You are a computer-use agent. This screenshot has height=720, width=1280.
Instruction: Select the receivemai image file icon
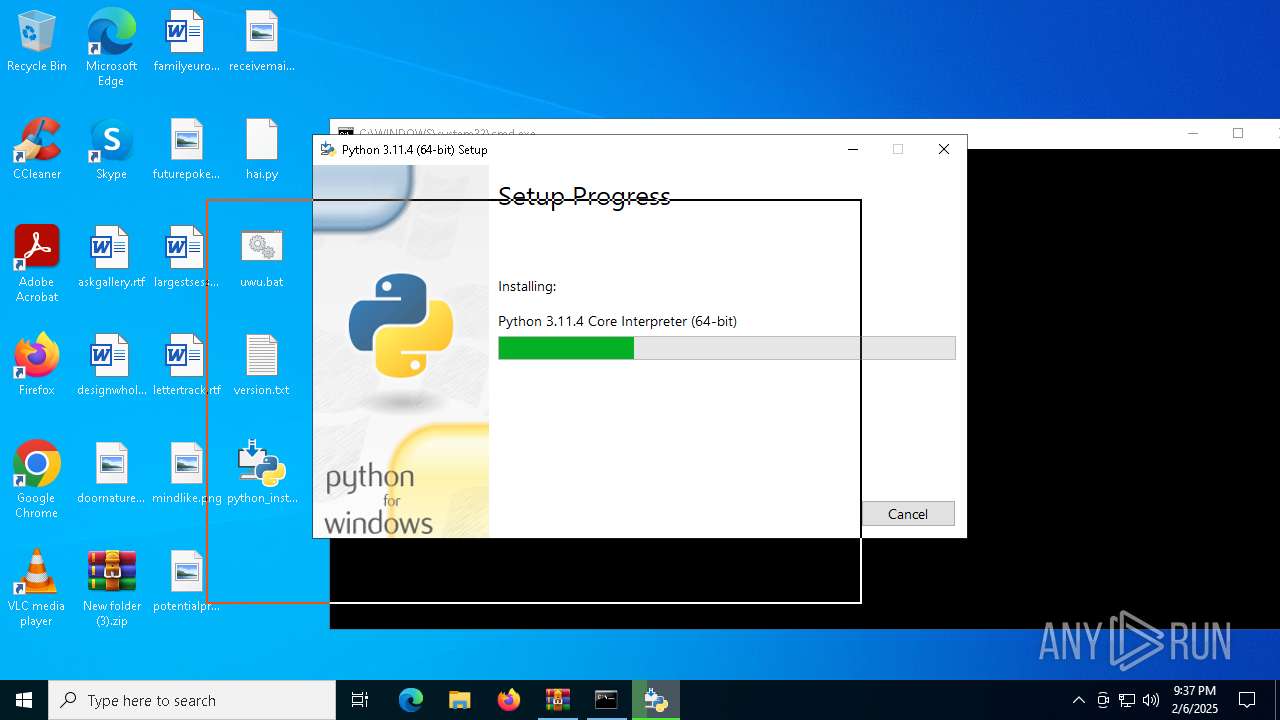(262, 42)
